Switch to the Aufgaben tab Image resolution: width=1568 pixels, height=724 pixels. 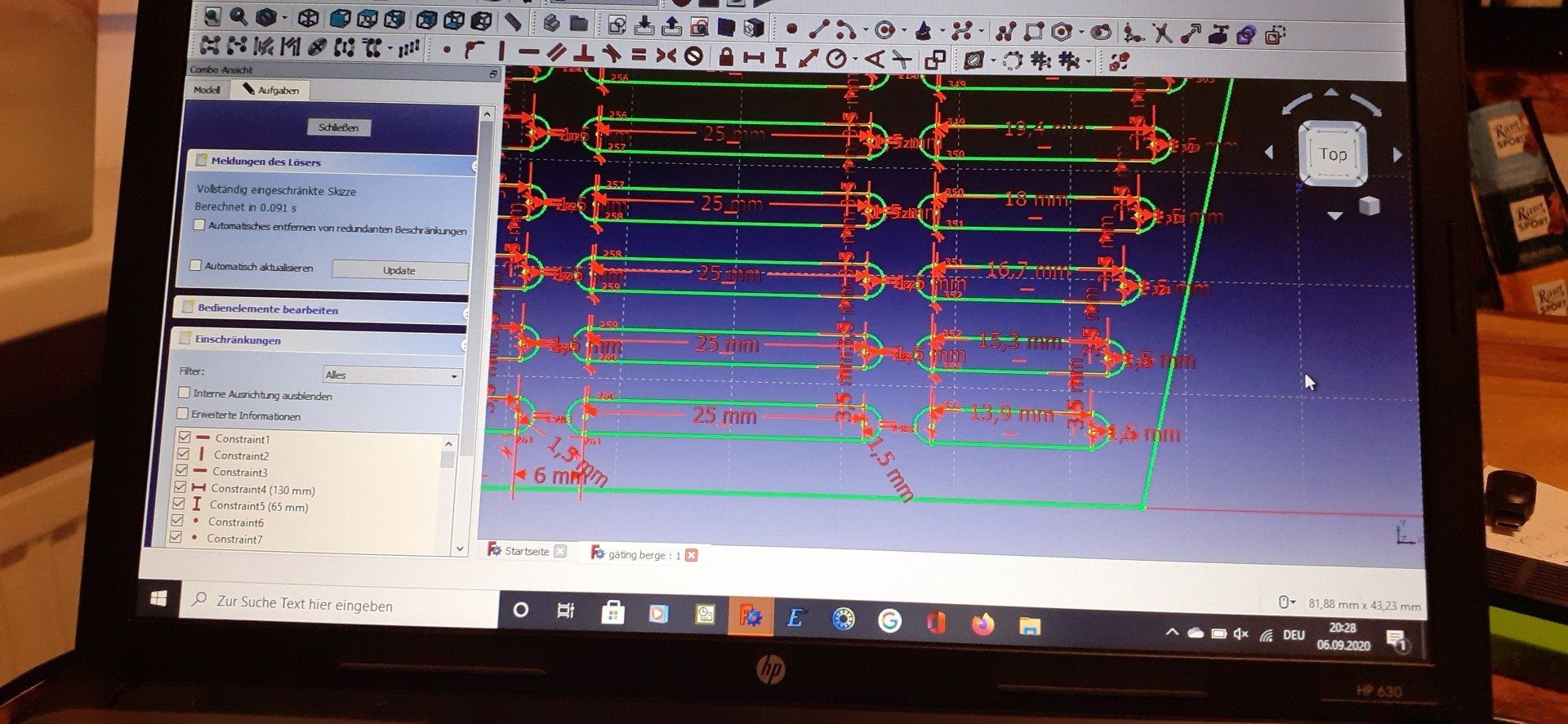270,91
